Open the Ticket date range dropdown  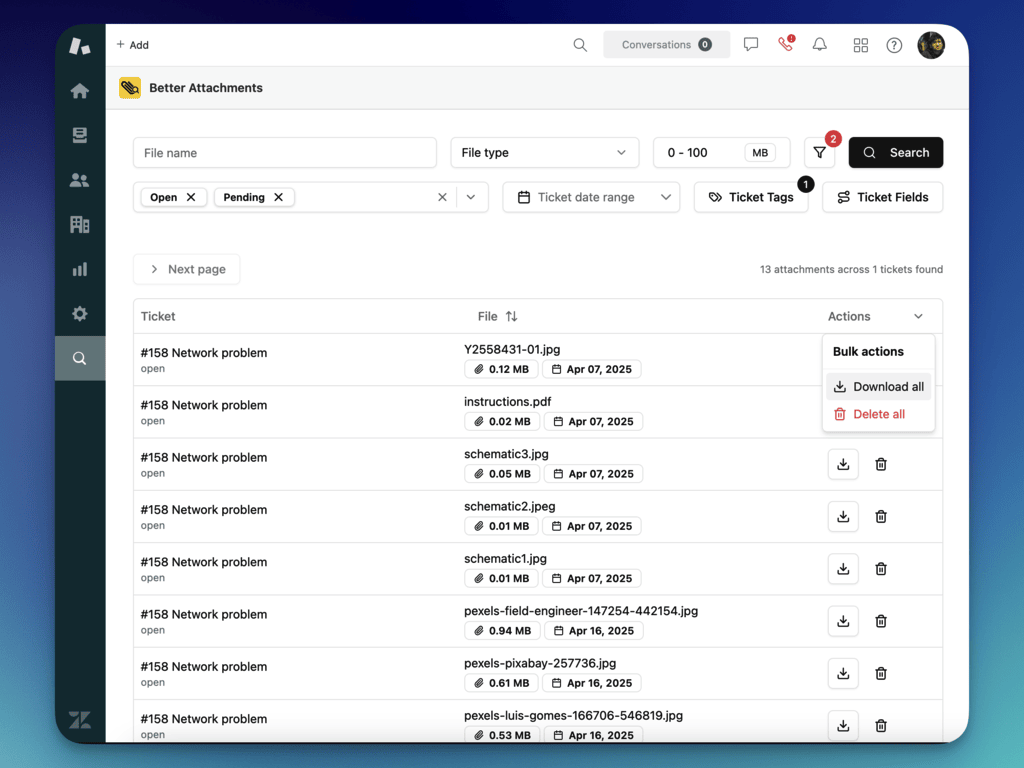591,197
